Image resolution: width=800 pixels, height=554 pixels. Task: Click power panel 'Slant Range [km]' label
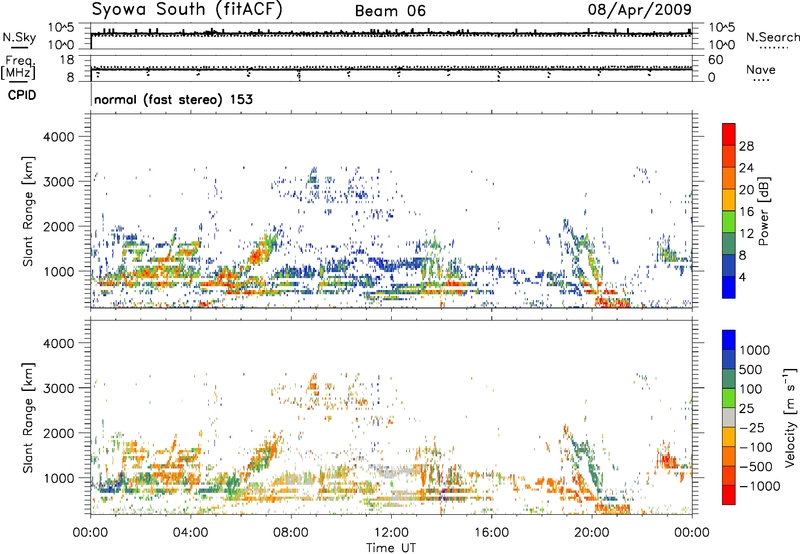[28, 211]
